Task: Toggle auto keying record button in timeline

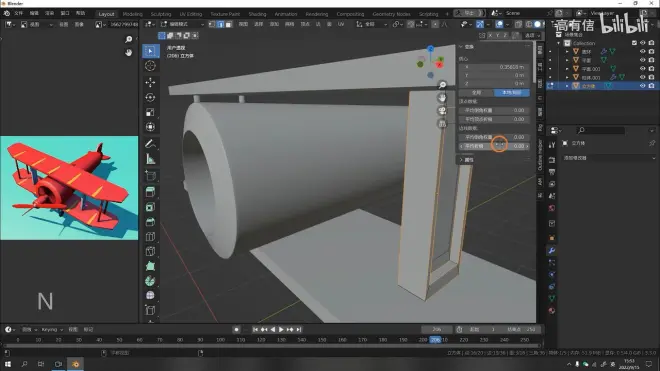Action: click(236, 330)
